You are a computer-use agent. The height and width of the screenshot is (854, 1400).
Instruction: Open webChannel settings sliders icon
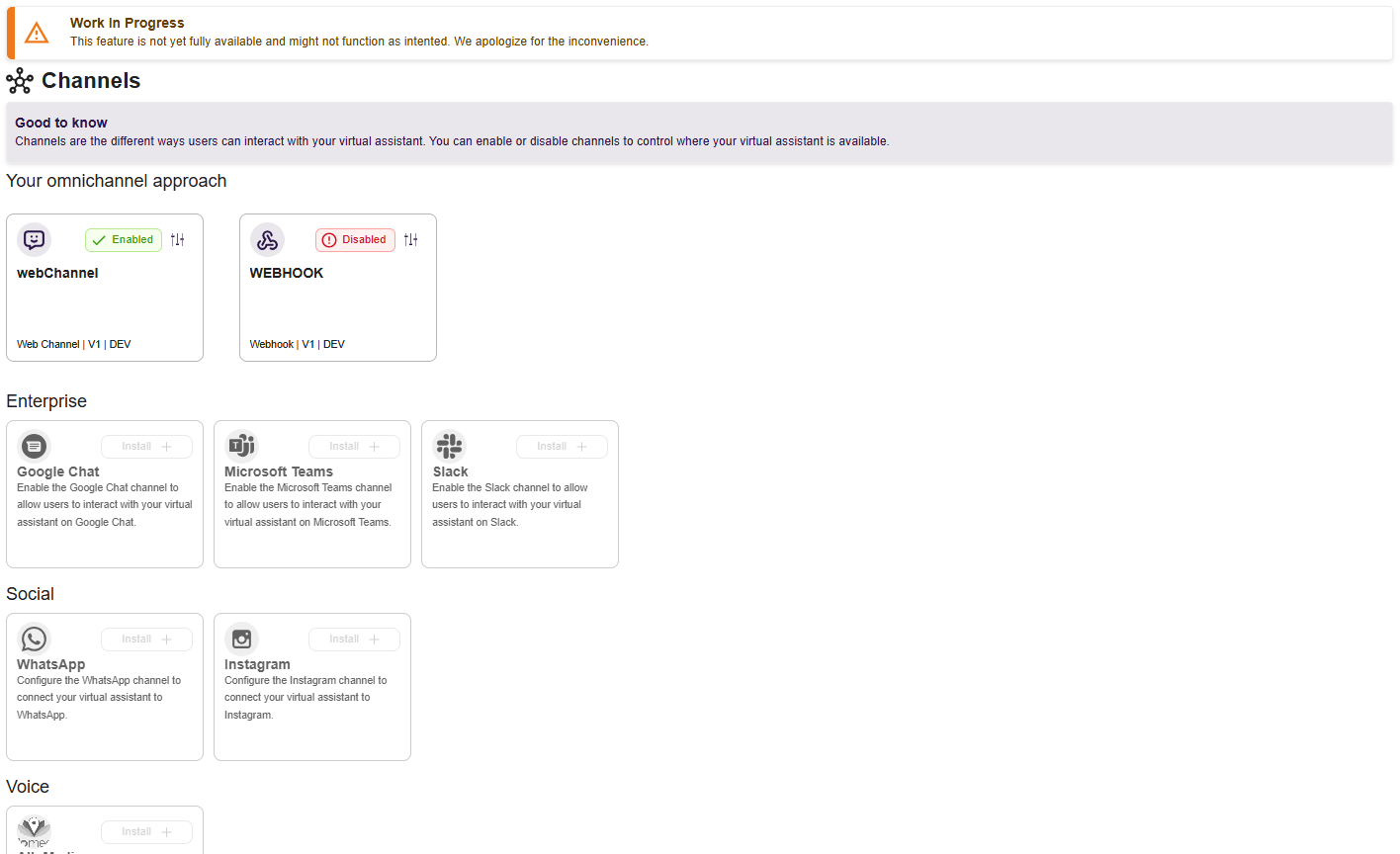click(x=178, y=239)
